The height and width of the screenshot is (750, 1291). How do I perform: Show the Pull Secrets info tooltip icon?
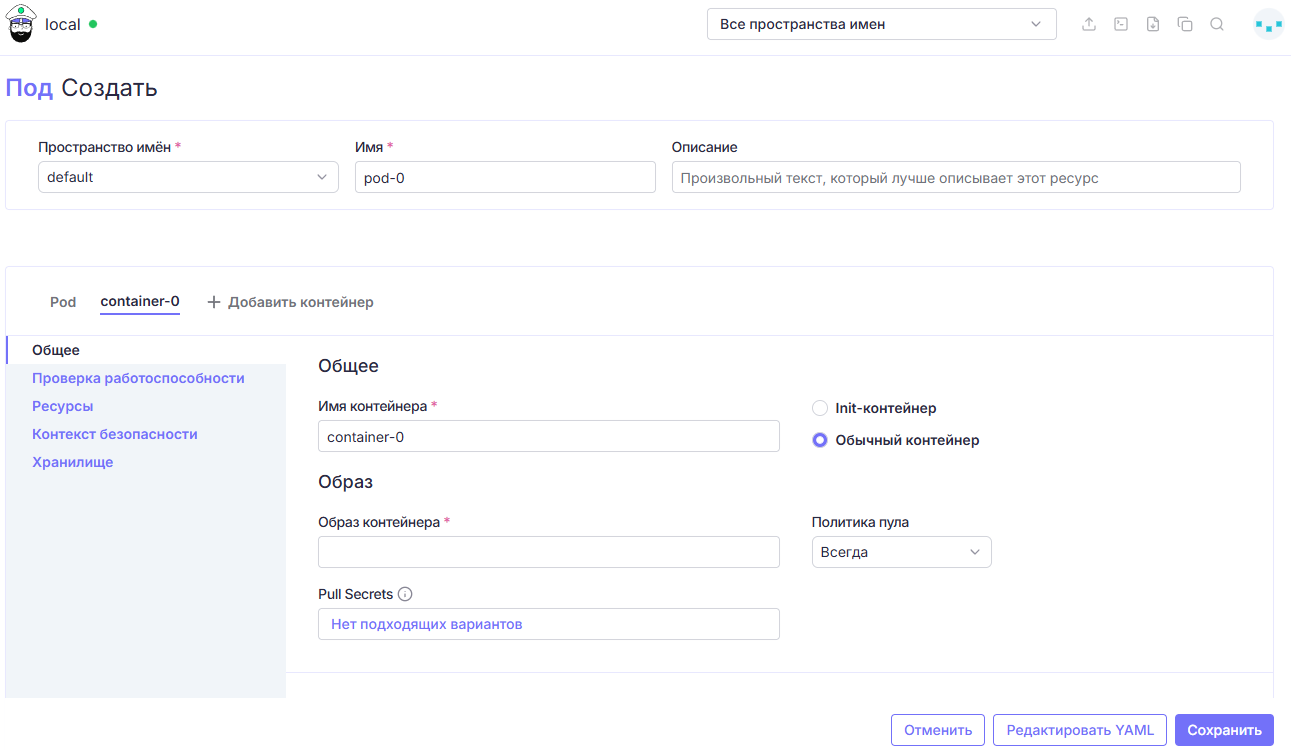pyautogui.click(x=405, y=594)
